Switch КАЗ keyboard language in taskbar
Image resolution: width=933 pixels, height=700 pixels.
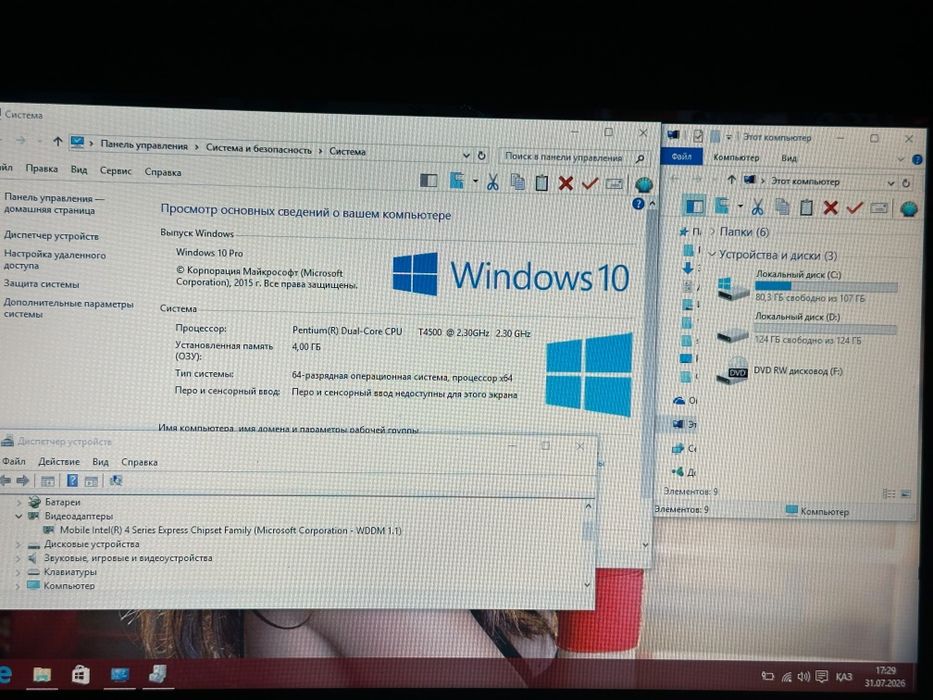[x=844, y=677]
